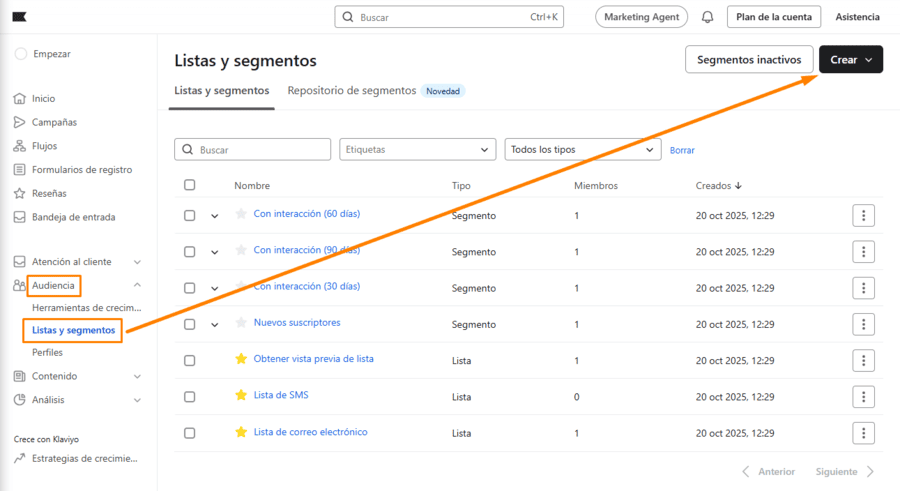Click the Borrar filters link
The width and height of the screenshot is (900, 491).
coord(682,150)
